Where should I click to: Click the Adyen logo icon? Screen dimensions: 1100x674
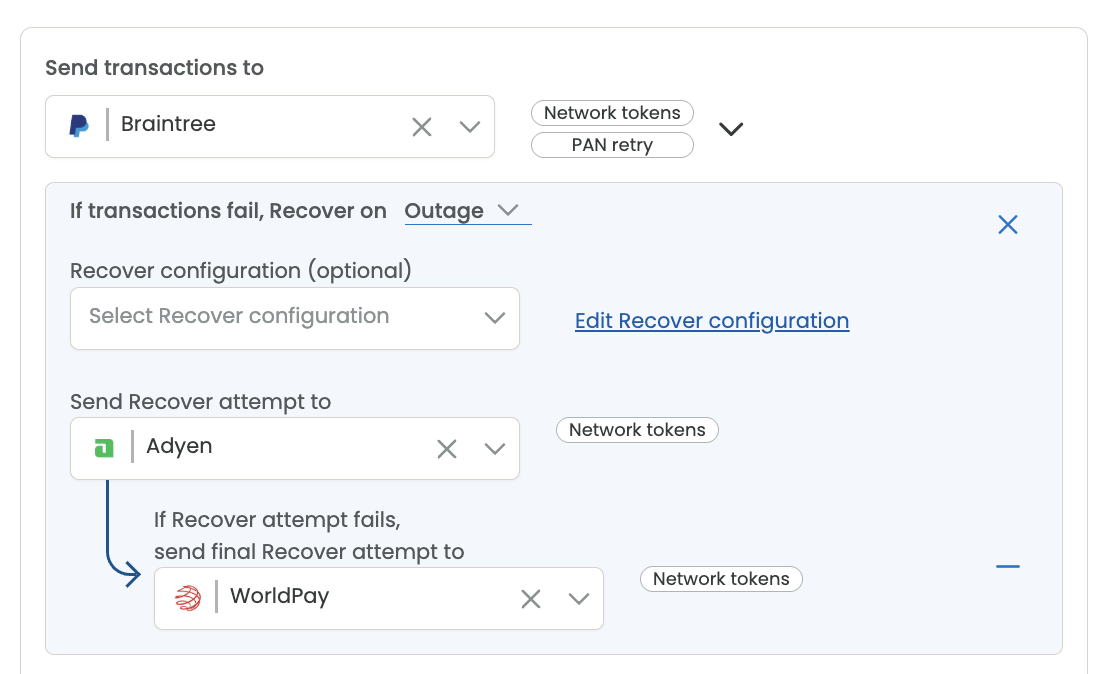[x=104, y=447]
